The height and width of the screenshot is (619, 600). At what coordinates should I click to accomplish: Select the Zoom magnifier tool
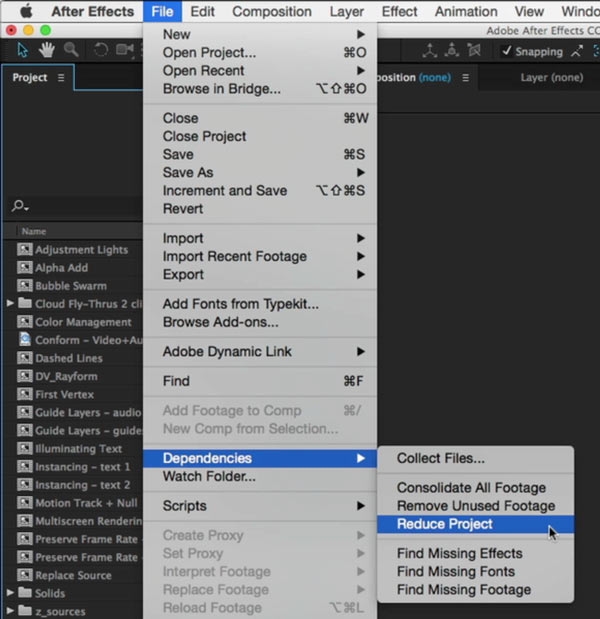[x=71, y=50]
